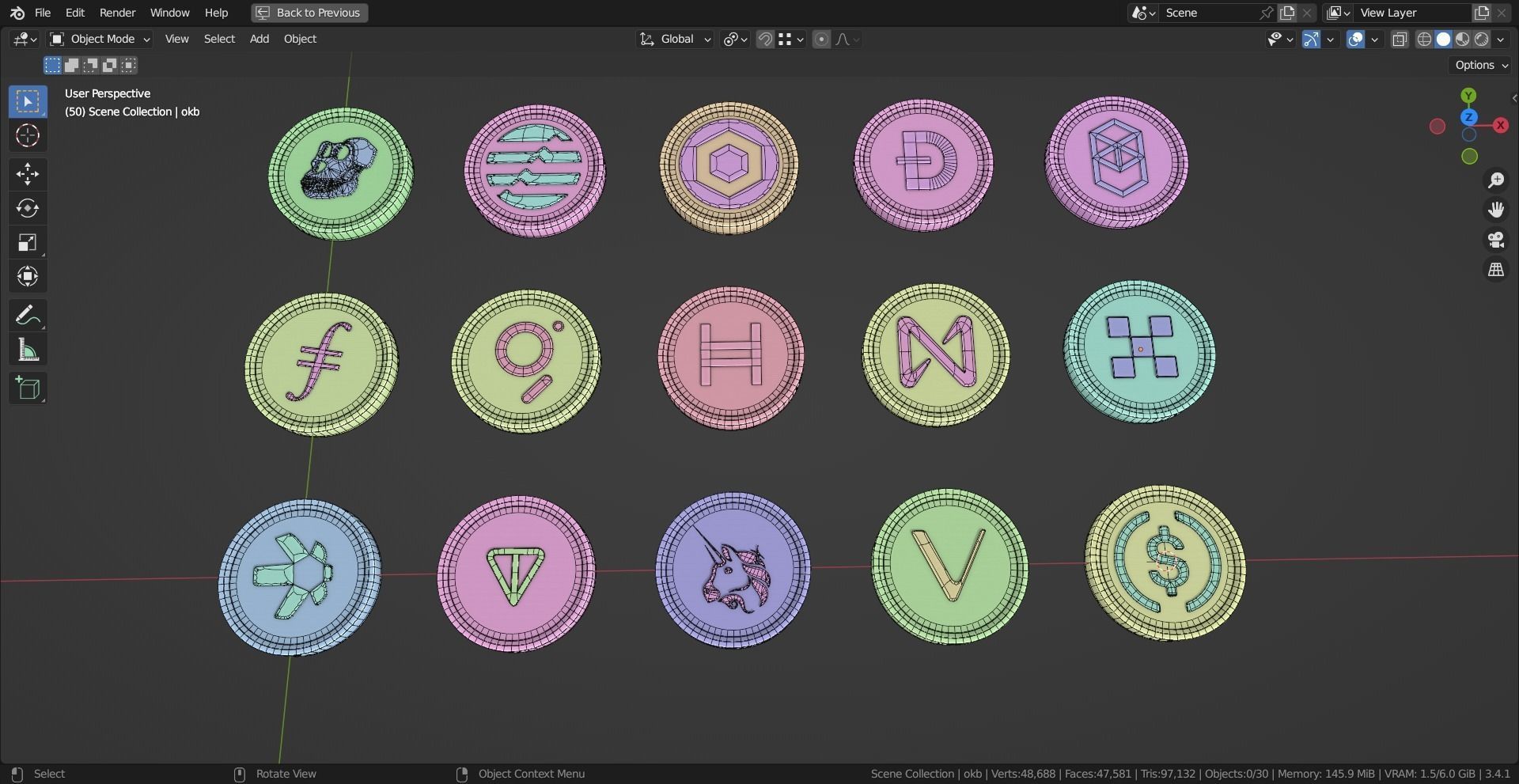Open overlay options dropdown arrow

(1375, 39)
